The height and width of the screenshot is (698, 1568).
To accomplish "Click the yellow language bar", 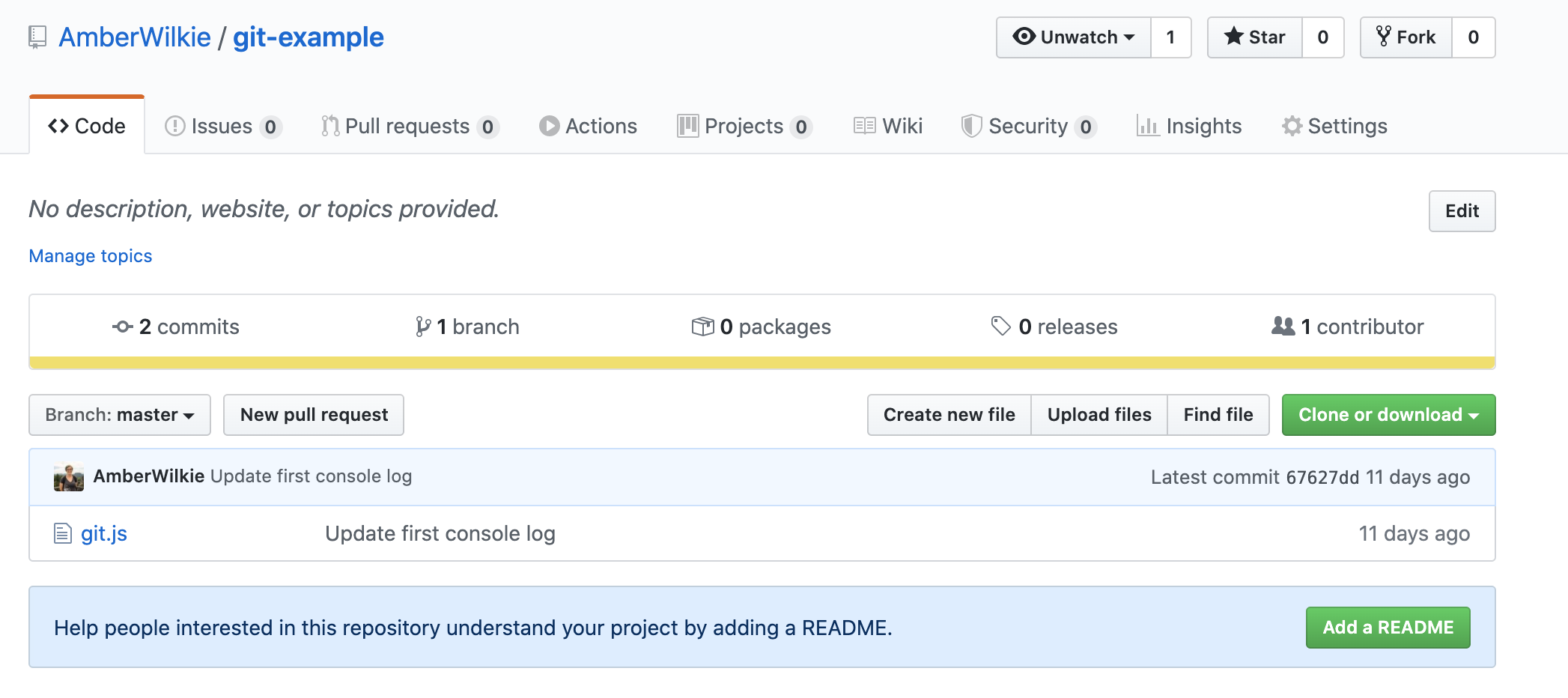I will 762,363.
